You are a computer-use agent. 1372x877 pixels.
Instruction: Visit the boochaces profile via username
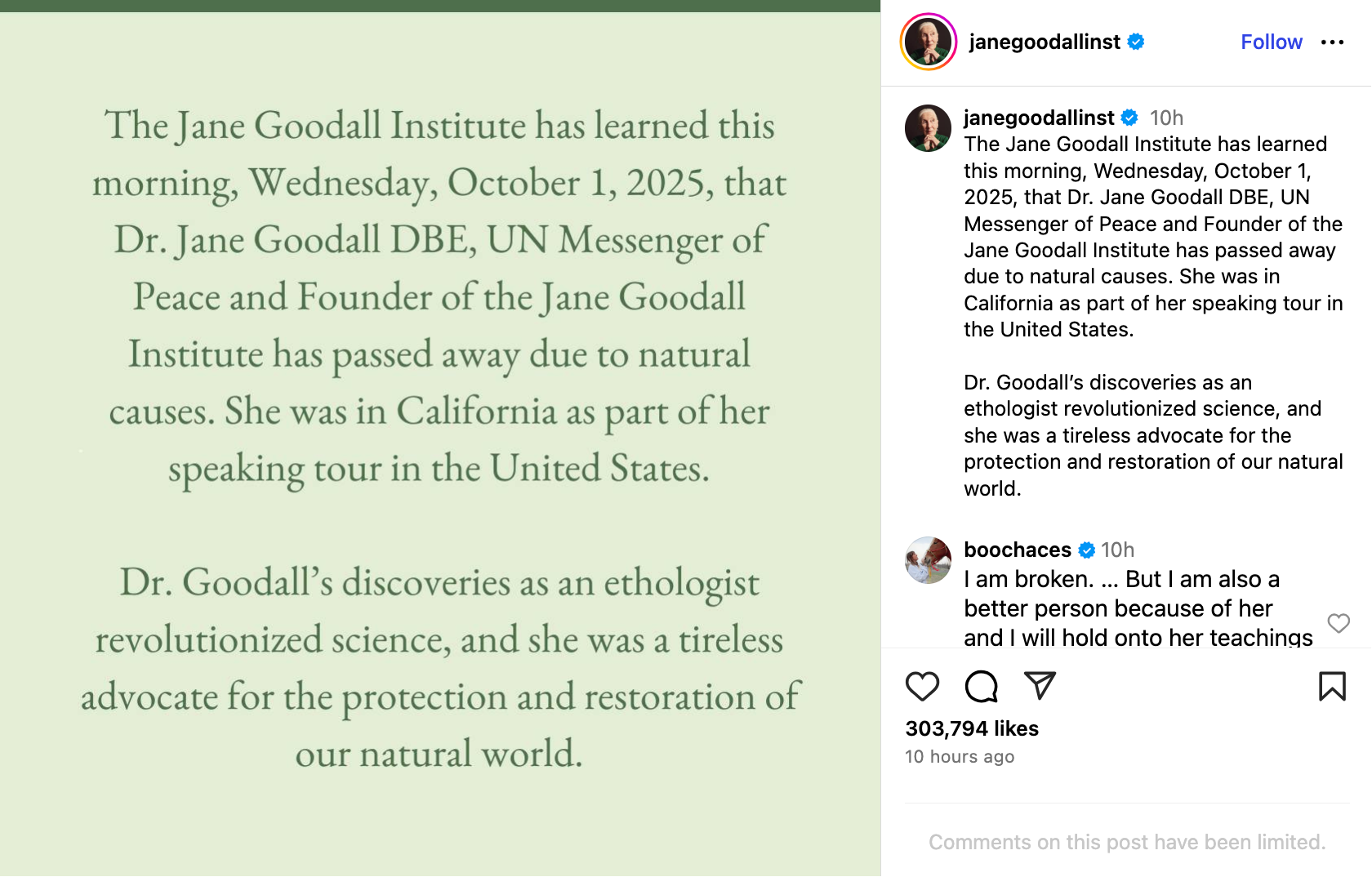(1018, 550)
